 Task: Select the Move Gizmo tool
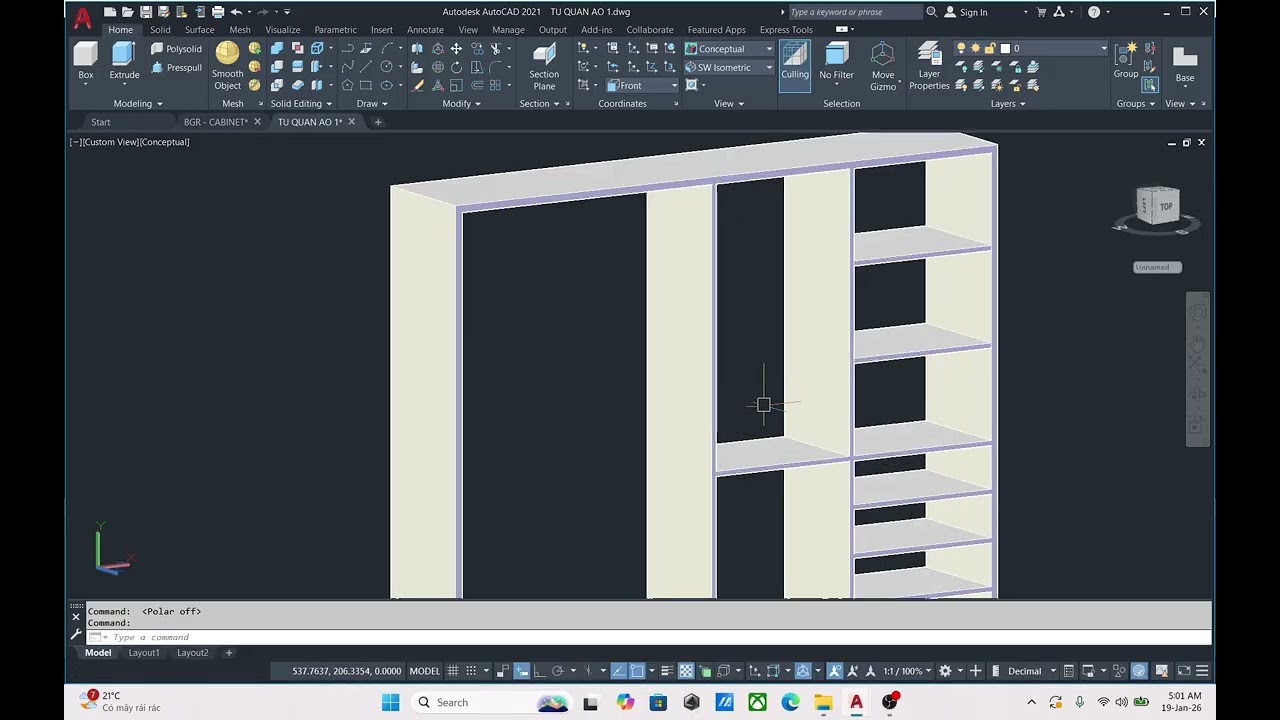[x=883, y=66]
